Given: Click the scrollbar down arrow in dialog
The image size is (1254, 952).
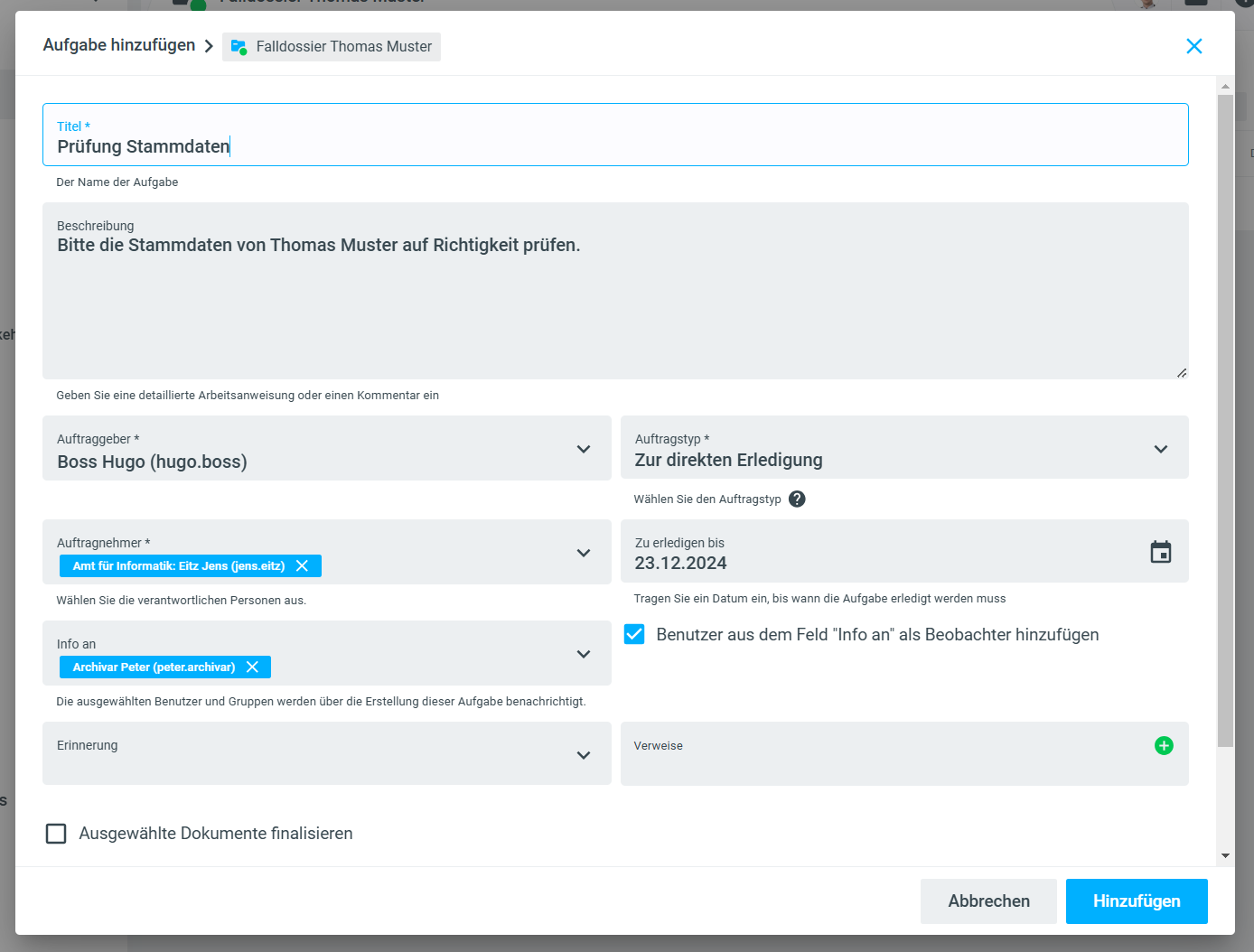Looking at the screenshot, I should tap(1225, 855).
